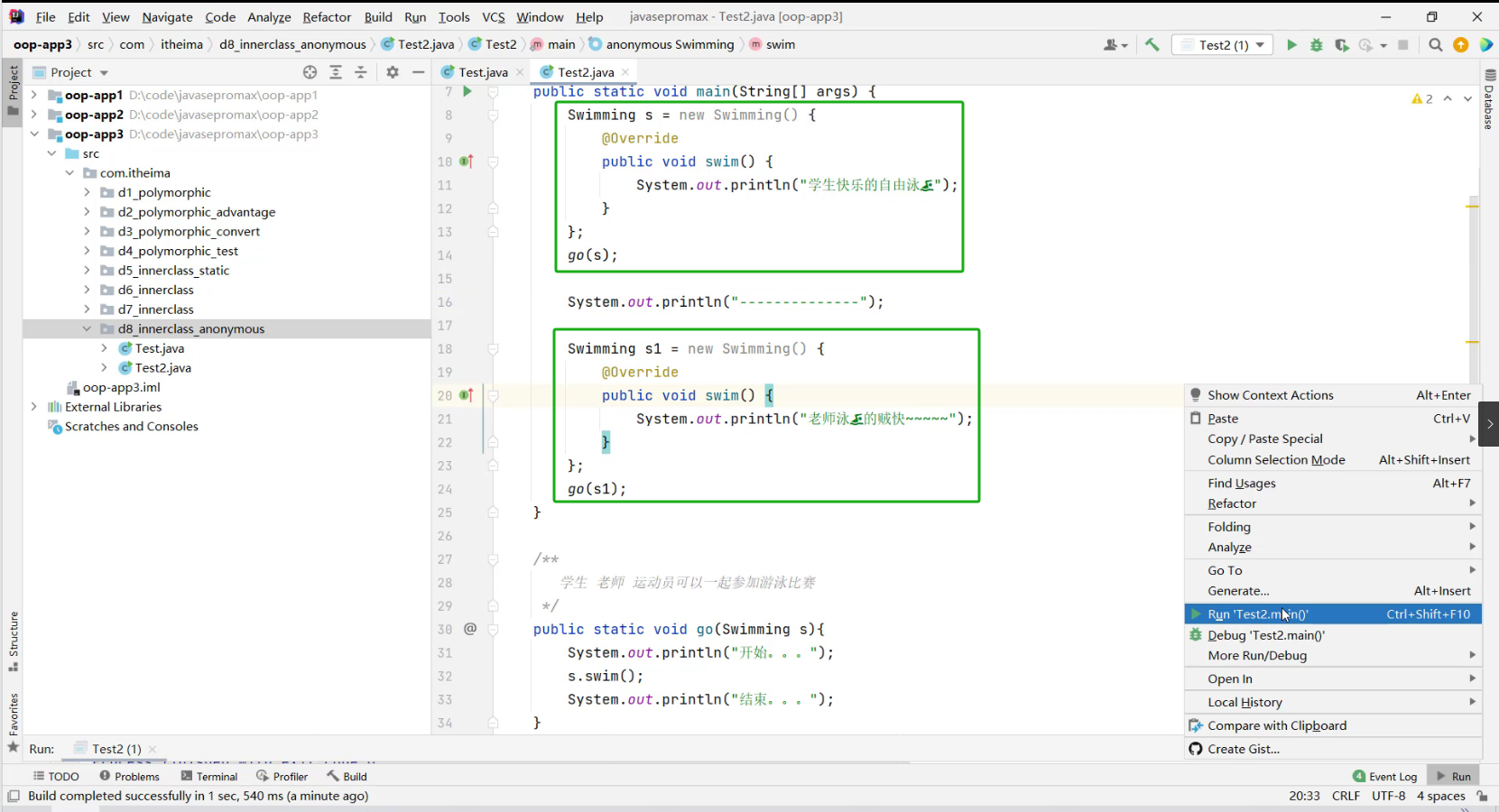The width and height of the screenshot is (1499, 812).
Task: Expand the oop-app1 module node
Action: tap(33, 95)
